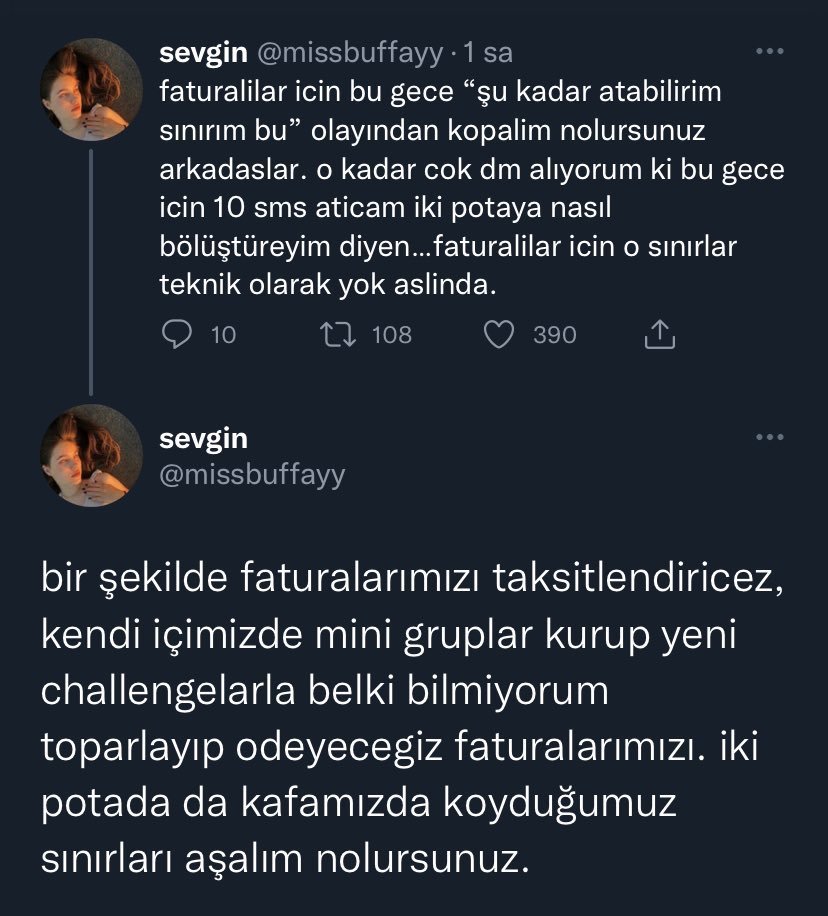Click the like count of 390
Image resolution: width=828 pixels, height=916 pixels.
point(554,335)
